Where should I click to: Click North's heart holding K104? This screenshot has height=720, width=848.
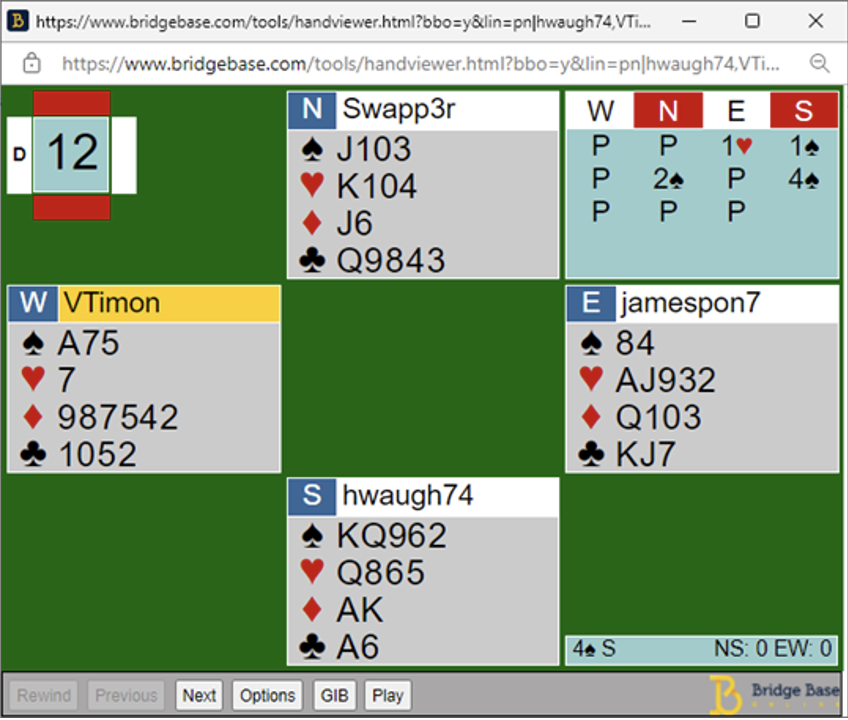coord(376,186)
